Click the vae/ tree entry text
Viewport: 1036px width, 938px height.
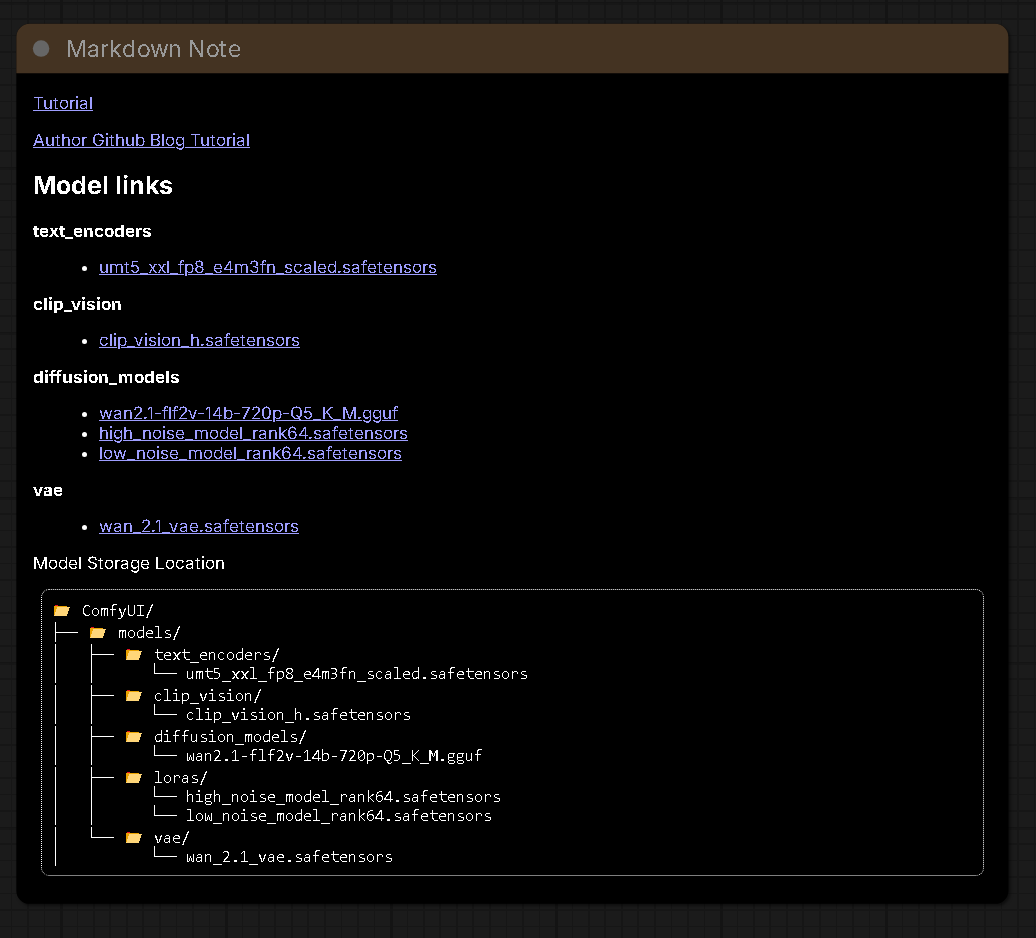point(172,838)
